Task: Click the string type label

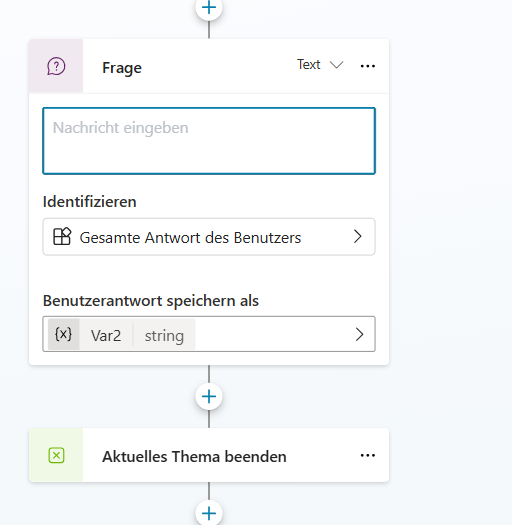Action: tap(164, 336)
